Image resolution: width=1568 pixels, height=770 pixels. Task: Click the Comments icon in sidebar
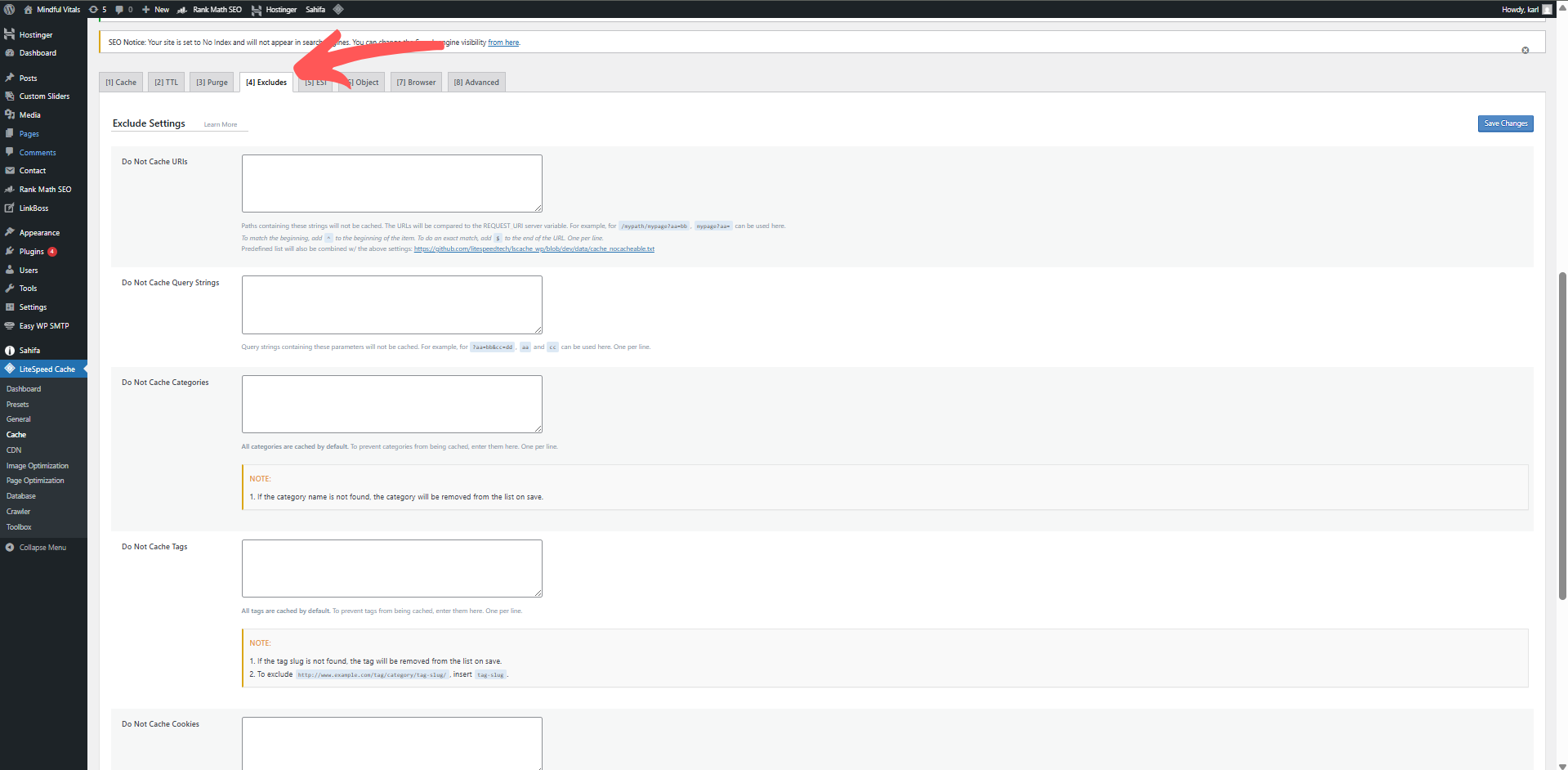click(10, 152)
